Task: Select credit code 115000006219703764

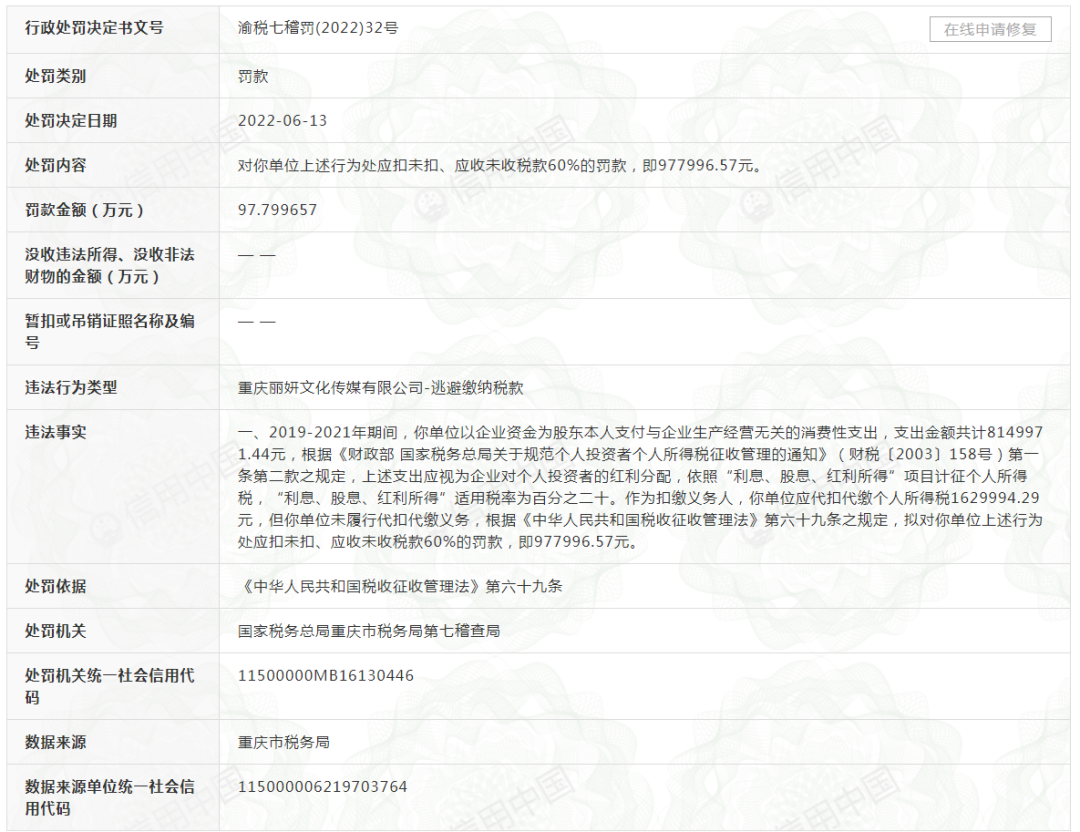Action: coord(322,787)
